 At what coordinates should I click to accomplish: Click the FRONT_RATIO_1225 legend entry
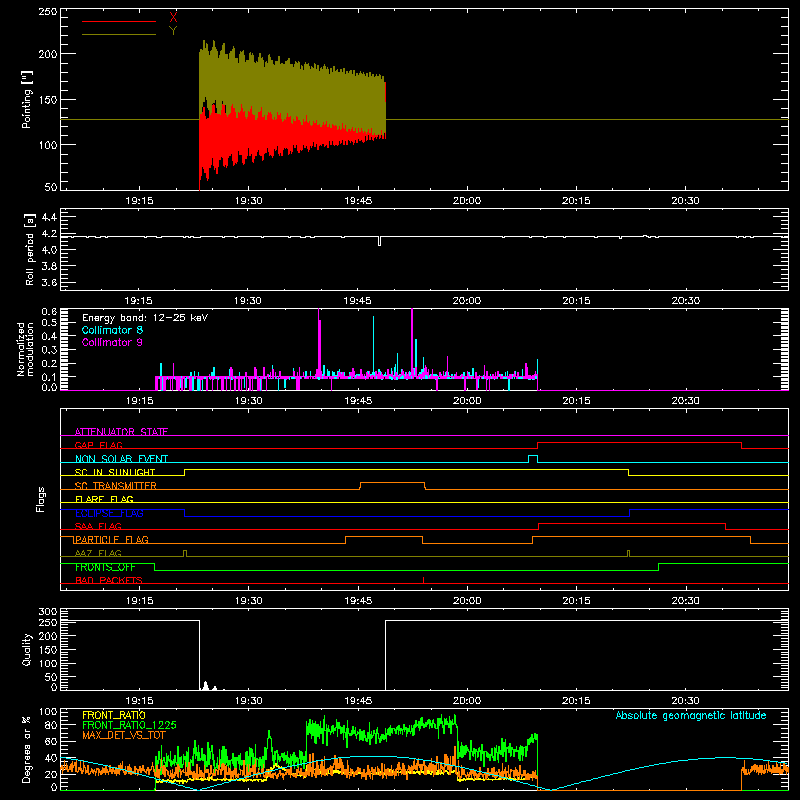click(129, 725)
